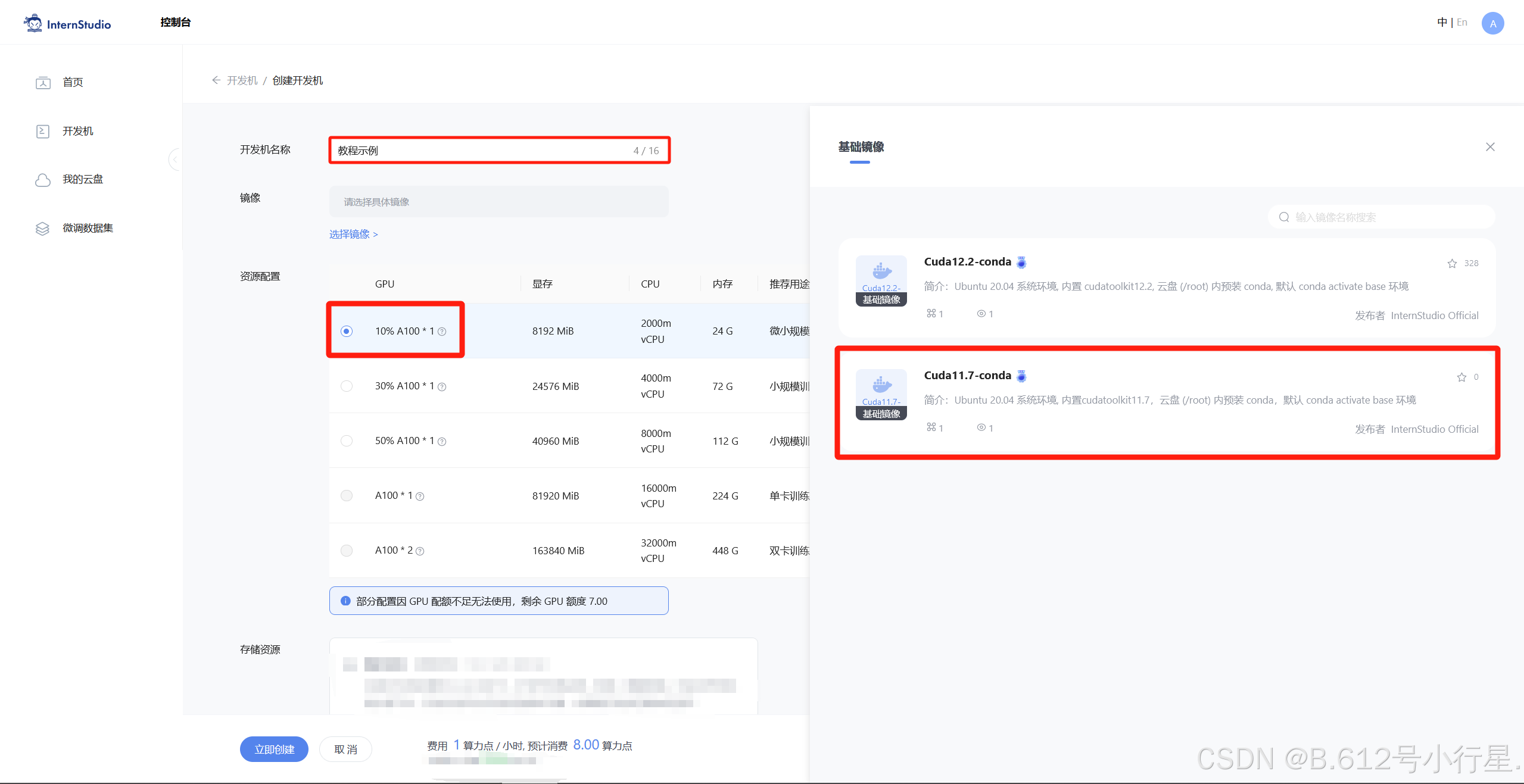Click help icon next to 30% A100 * 1
The height and width of the screenshot is (784, 1524).
pos(442,387)
